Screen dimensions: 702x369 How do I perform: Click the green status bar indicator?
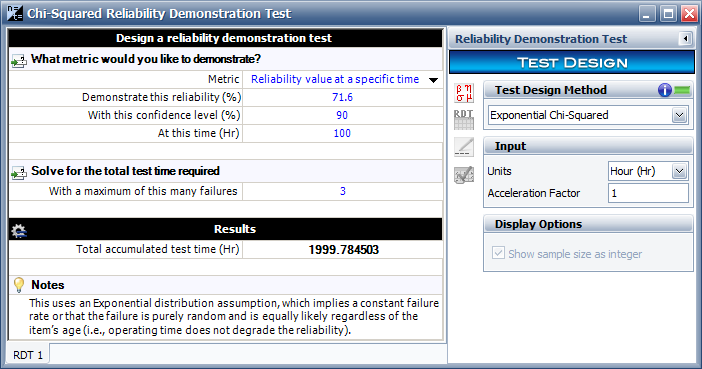point(682,90)
